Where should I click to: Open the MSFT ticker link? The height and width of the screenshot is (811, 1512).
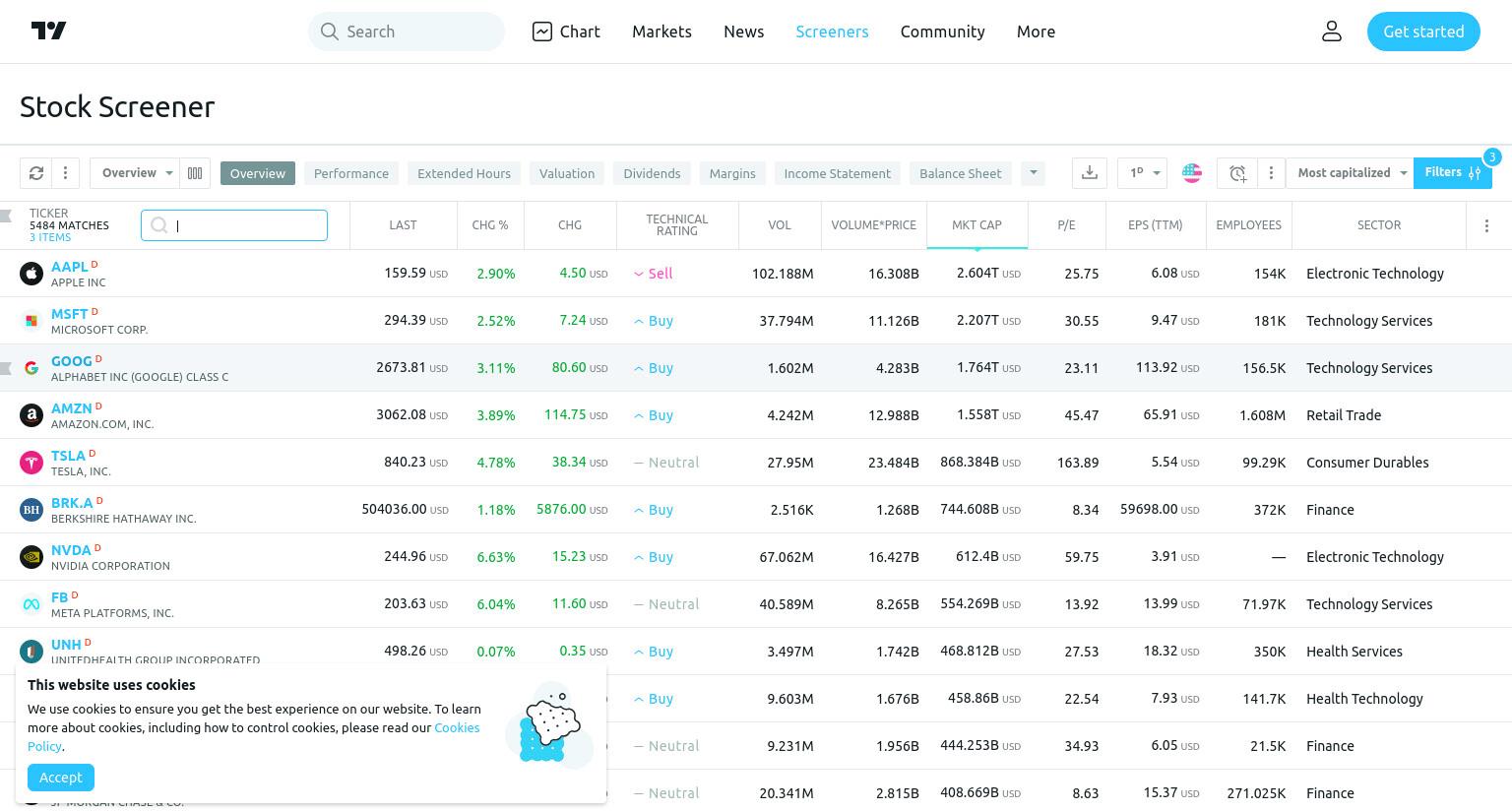(69, 314)
